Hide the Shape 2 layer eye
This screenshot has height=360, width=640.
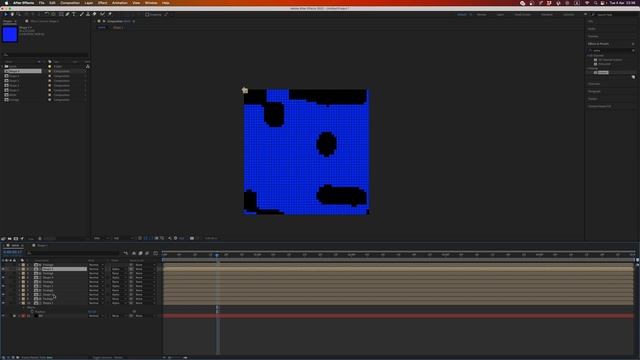click(x=3, y=295)
